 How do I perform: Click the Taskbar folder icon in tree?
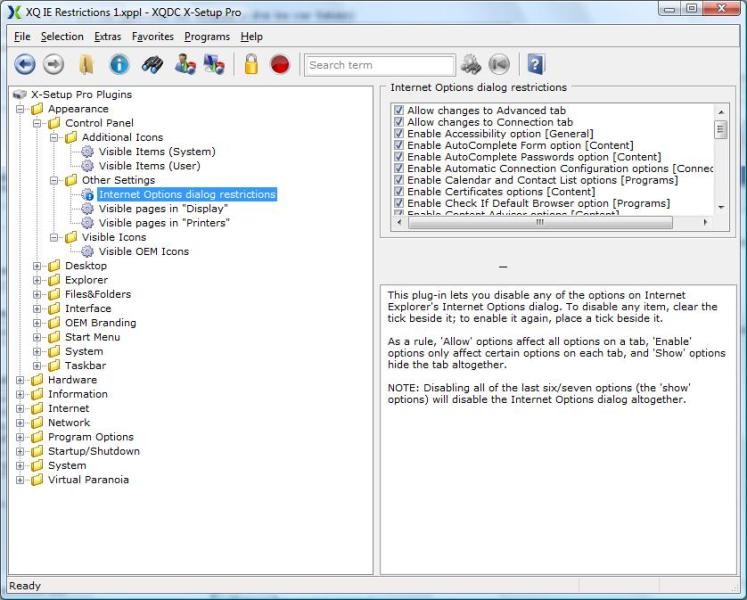click(54, 366)
